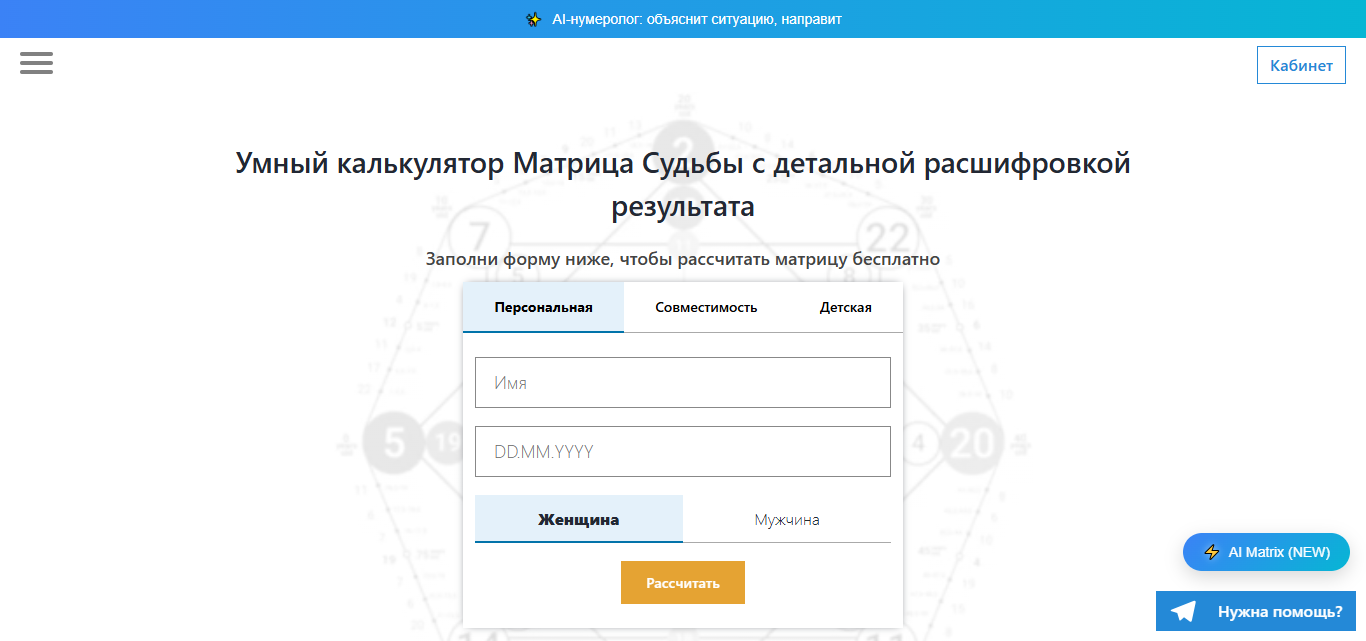1366x641 pixels.
Task: Click the lightning bolt AI Matrix icon
Action: click(x=1212, y=552)
